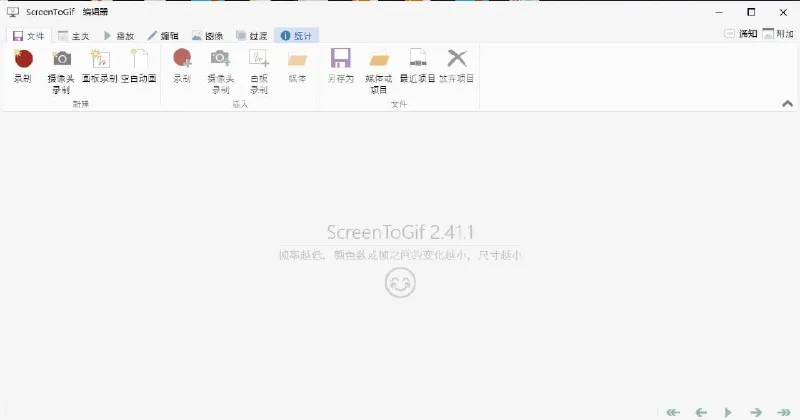Open recent projects (最近项目)

click(x=417, y=66)
